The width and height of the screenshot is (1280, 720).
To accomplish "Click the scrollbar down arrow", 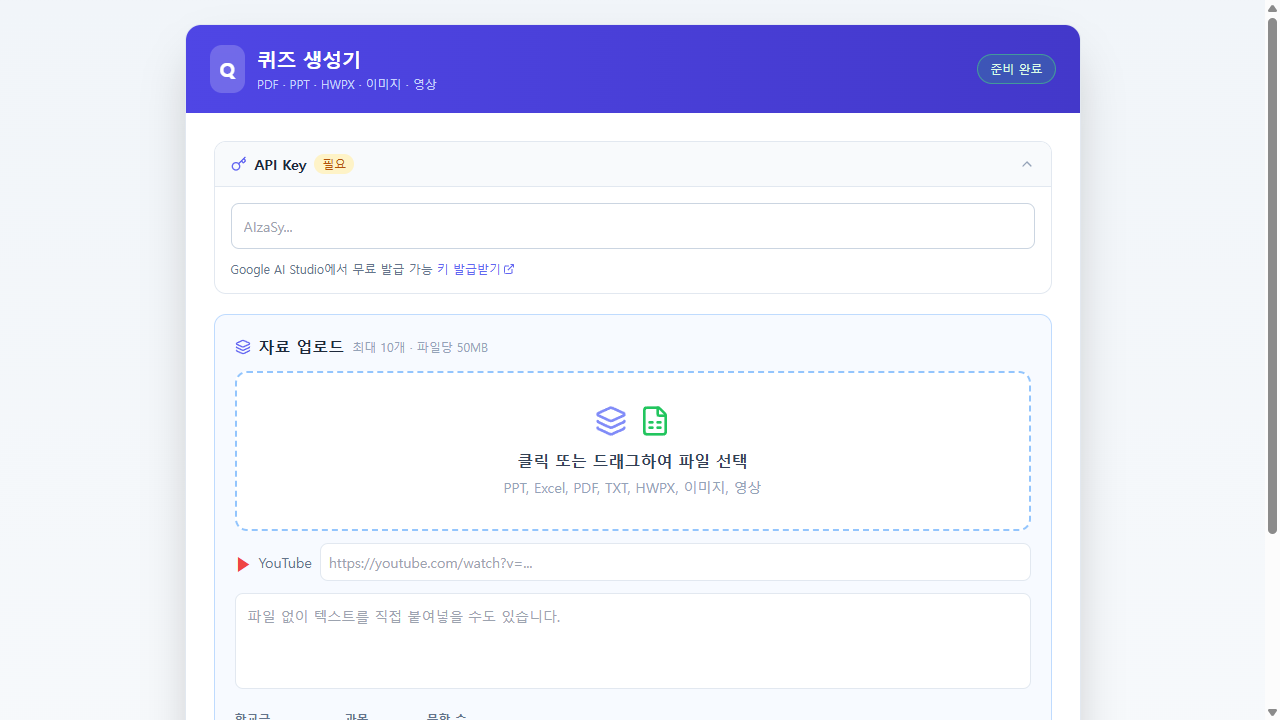I will click(x=1272, y=712).
